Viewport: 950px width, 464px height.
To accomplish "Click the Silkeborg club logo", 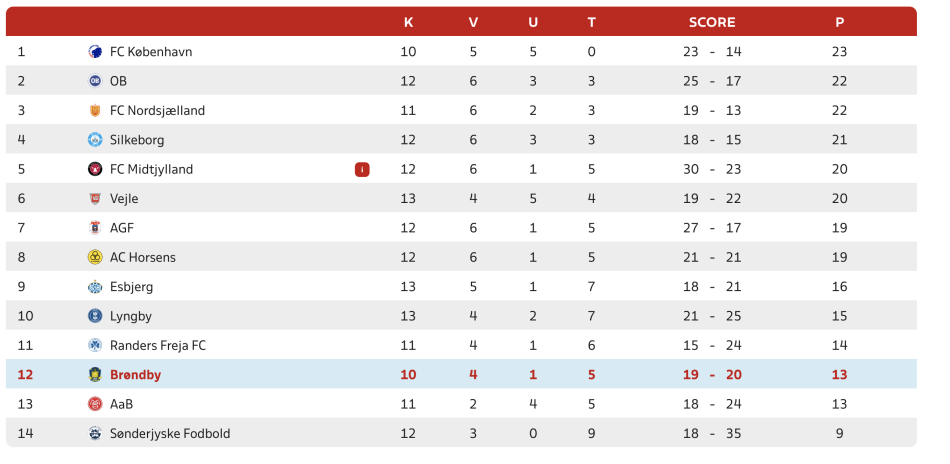I will coord(95,140).
